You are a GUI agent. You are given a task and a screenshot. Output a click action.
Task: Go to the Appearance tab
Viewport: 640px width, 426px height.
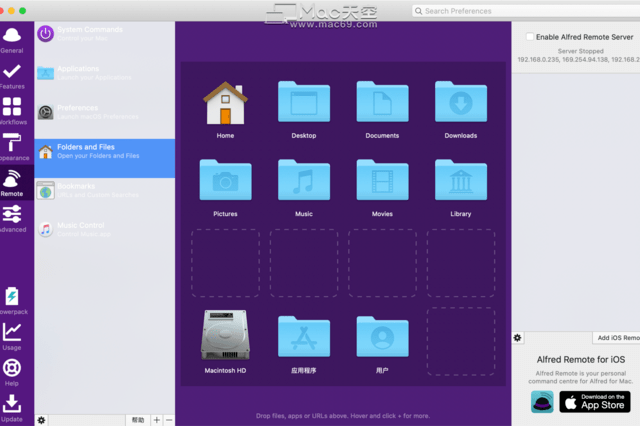pos(12,147)
